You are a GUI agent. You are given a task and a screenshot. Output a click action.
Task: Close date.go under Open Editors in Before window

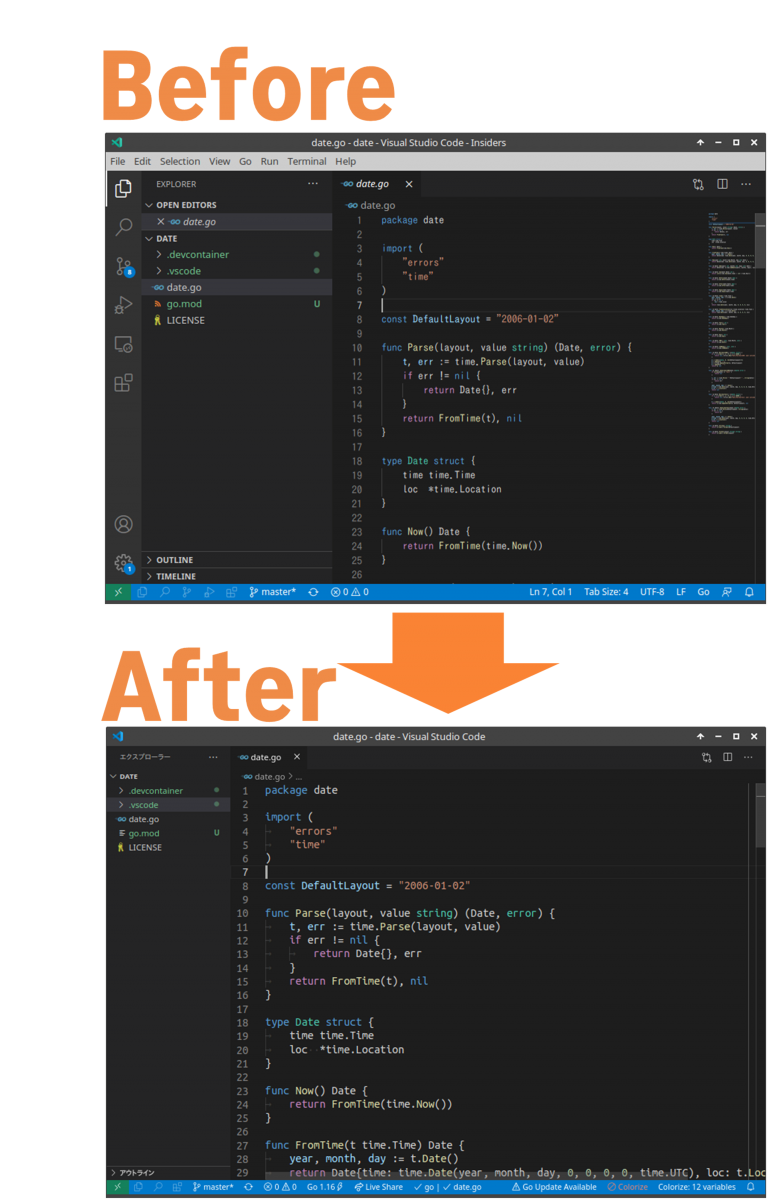[160, 222]
